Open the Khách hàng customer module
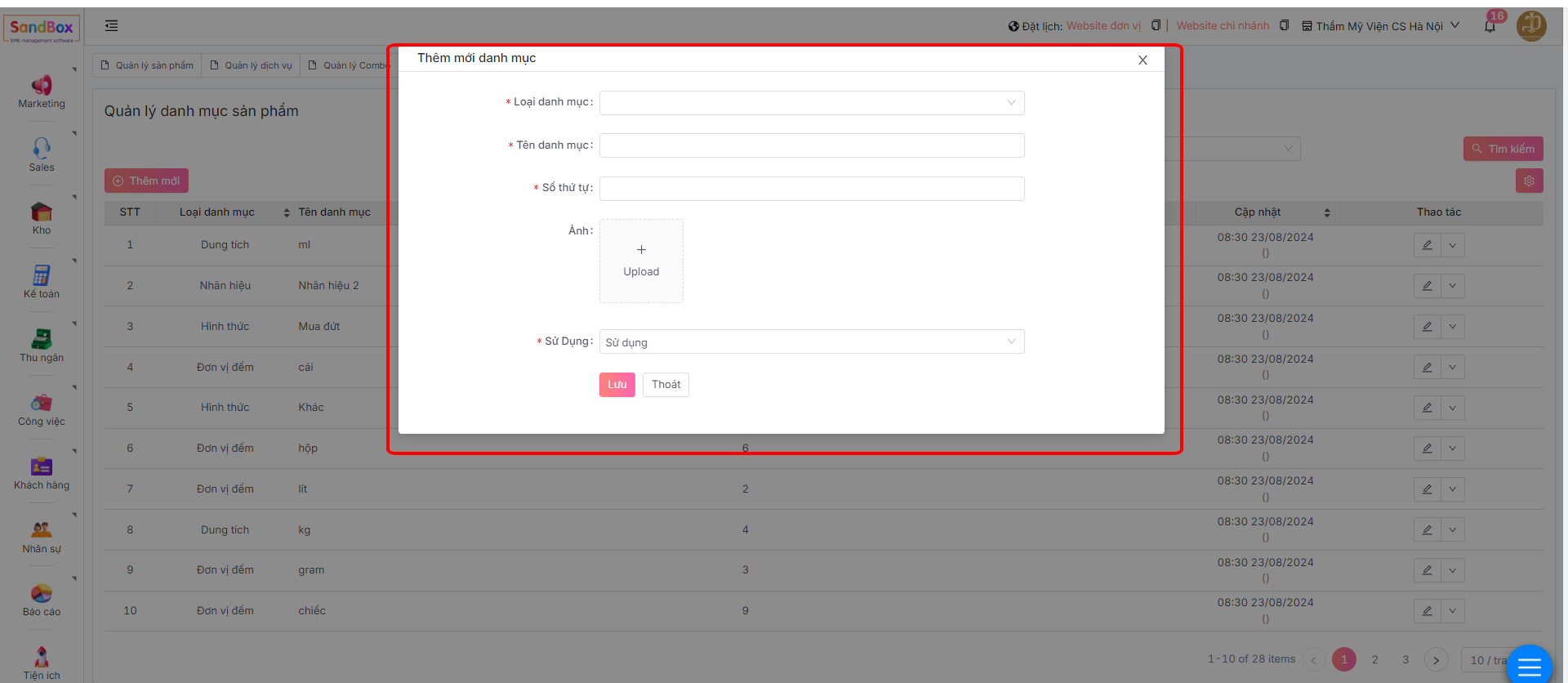Screen dimensions: 1568x683 tap(42, 466)
